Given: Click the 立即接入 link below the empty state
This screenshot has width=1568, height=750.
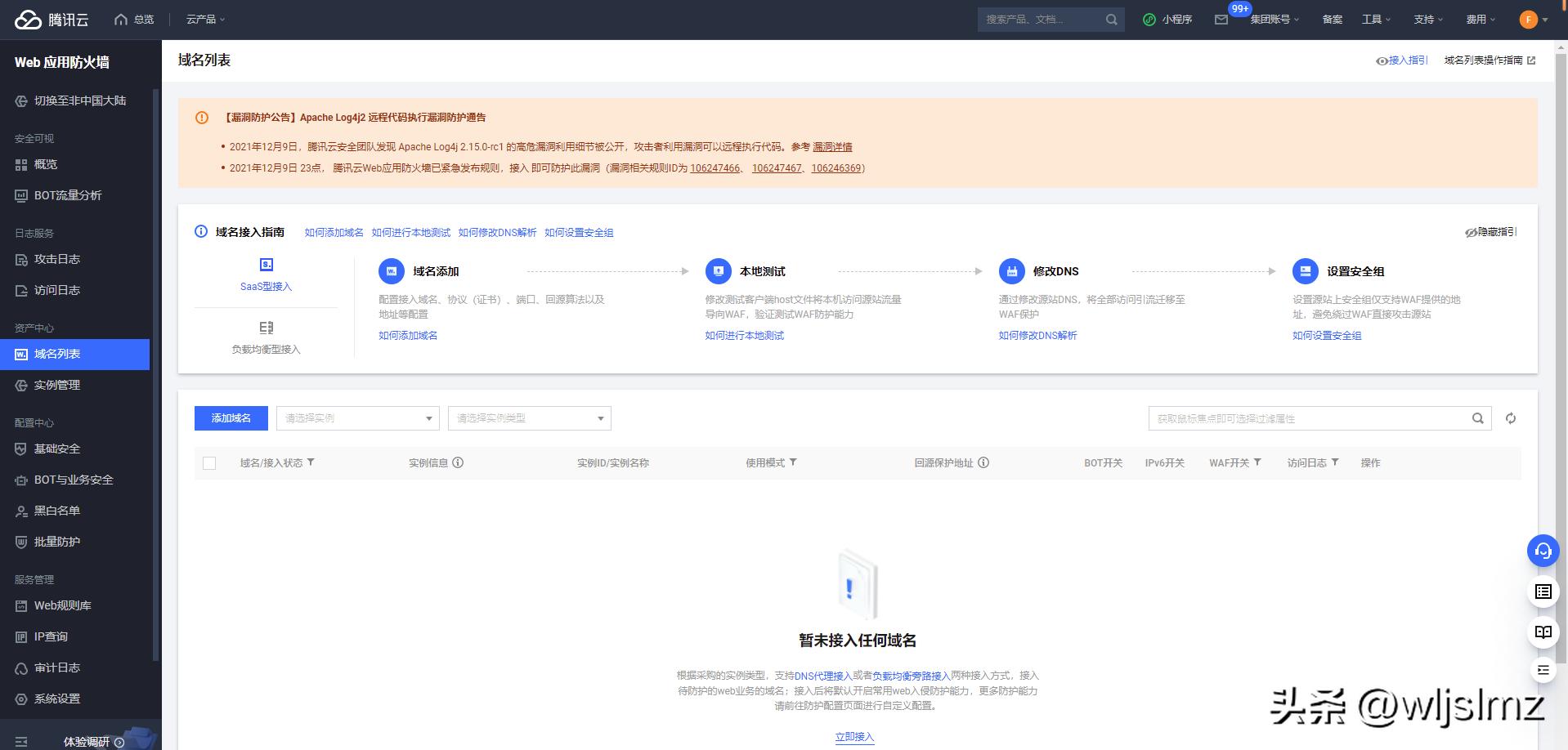Looking at the screenshot, I should (x=853, y=736).
